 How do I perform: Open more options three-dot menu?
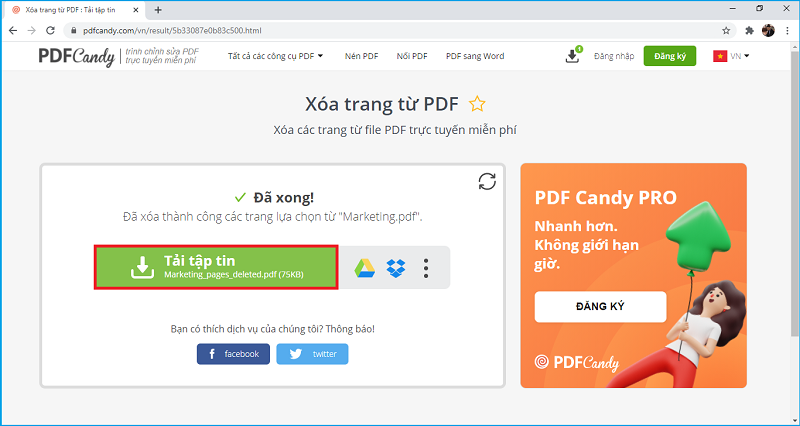[x=426, y=268]
